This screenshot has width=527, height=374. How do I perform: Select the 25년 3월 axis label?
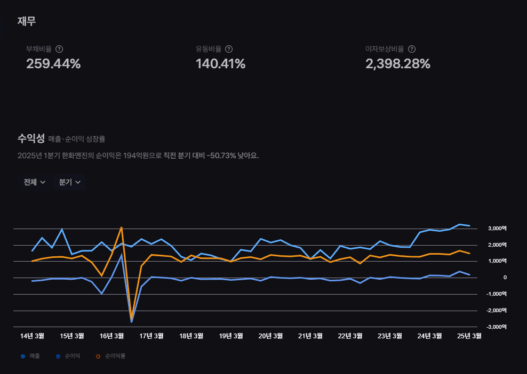[469, 336]
